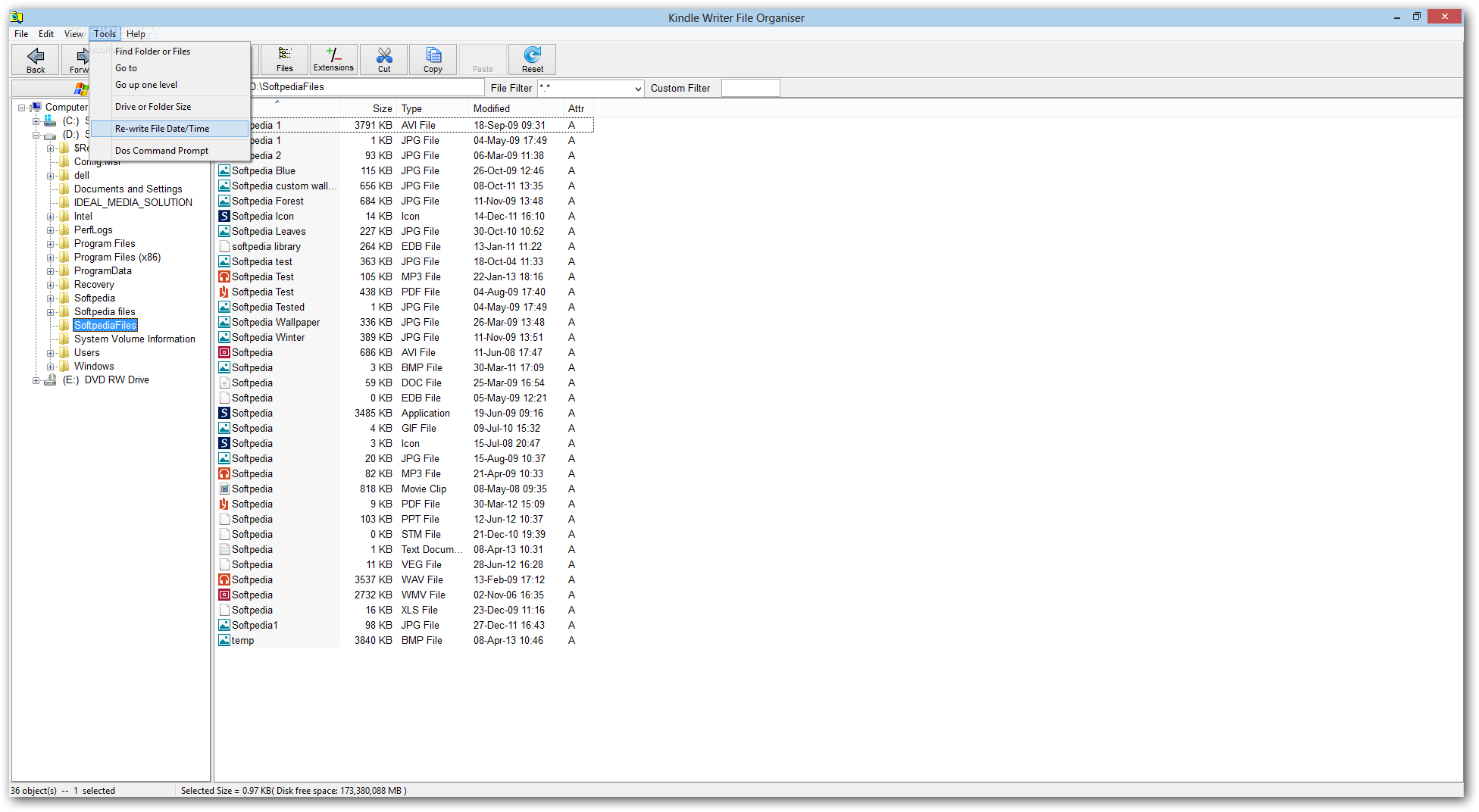
Task: Choose Dos Command Prompt menu entry
Action: pyautogui.click(x=170, y=151)
